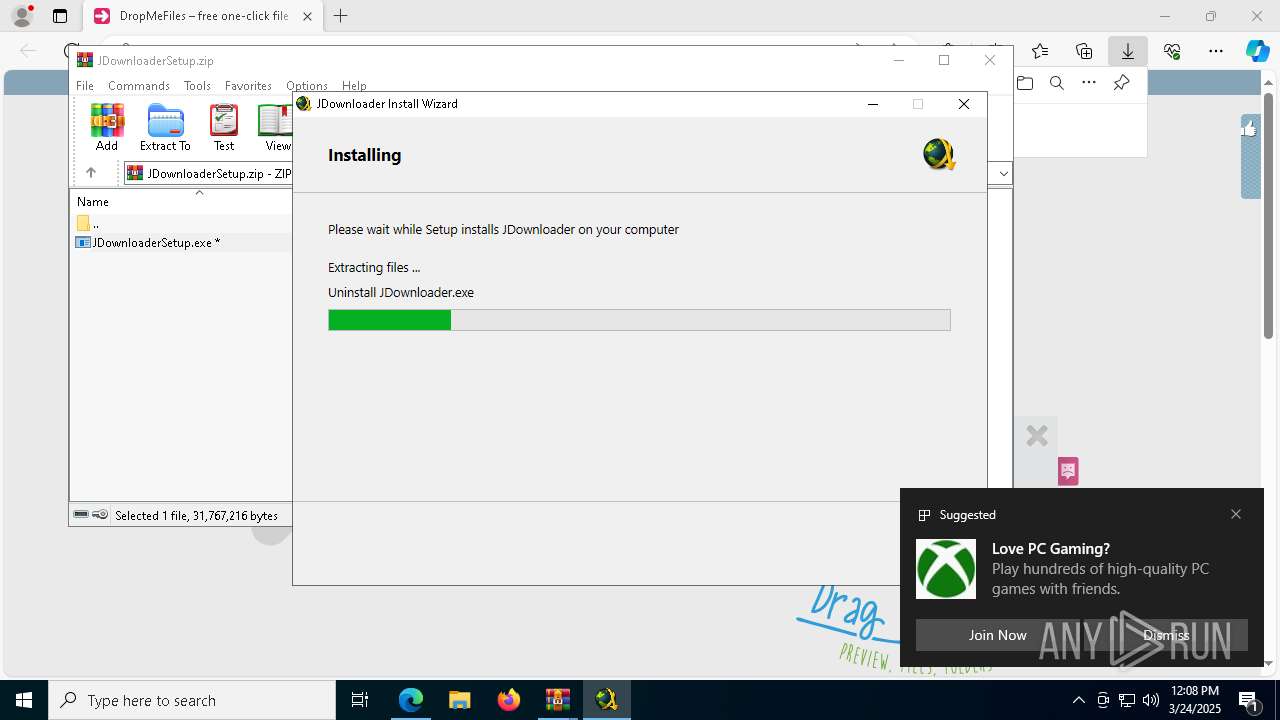Open Task View on taskbar
This screenshot has height=720, width=1280.
tap(360, 700)
